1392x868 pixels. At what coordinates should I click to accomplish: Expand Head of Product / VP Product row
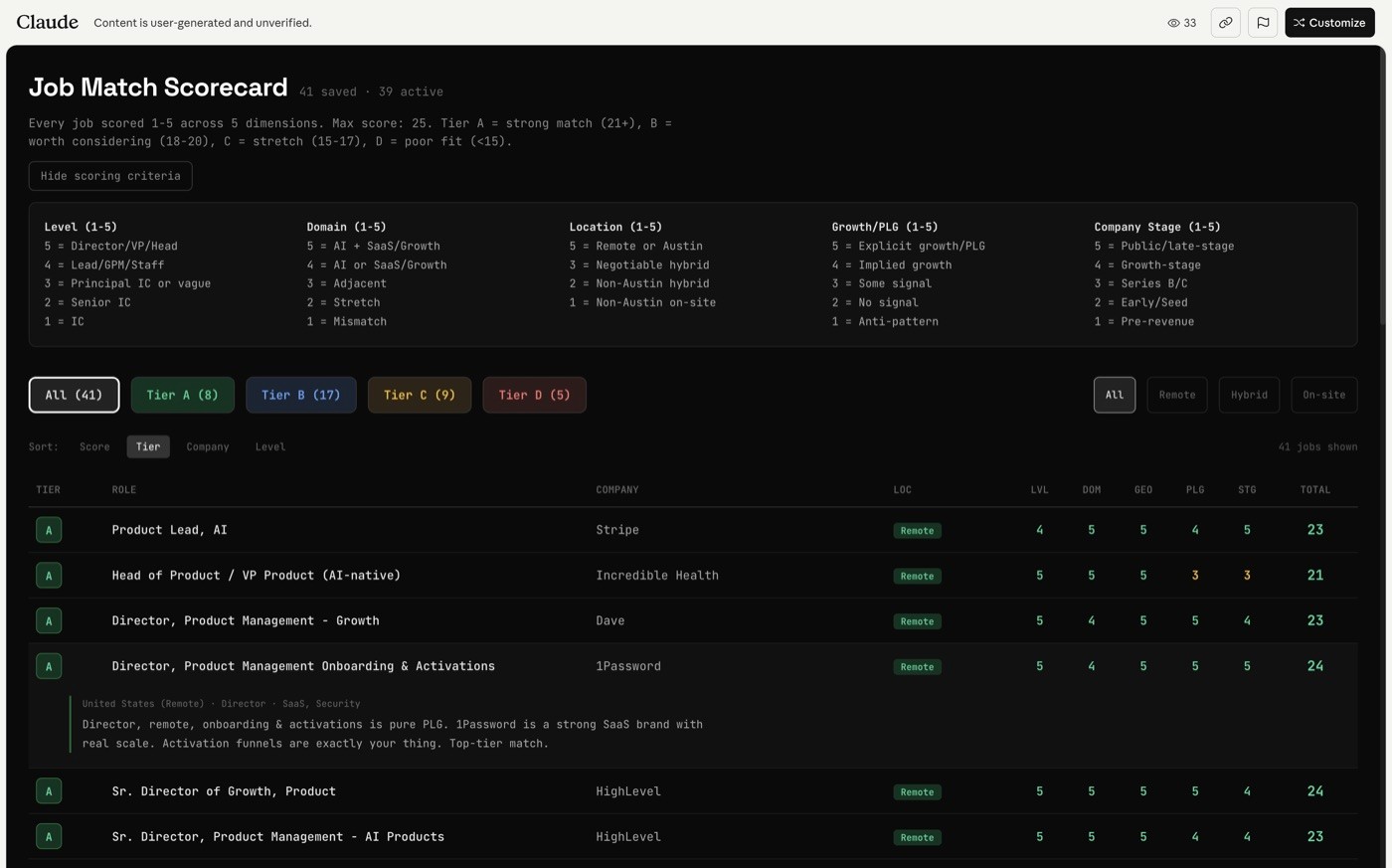tap(693, 576)
